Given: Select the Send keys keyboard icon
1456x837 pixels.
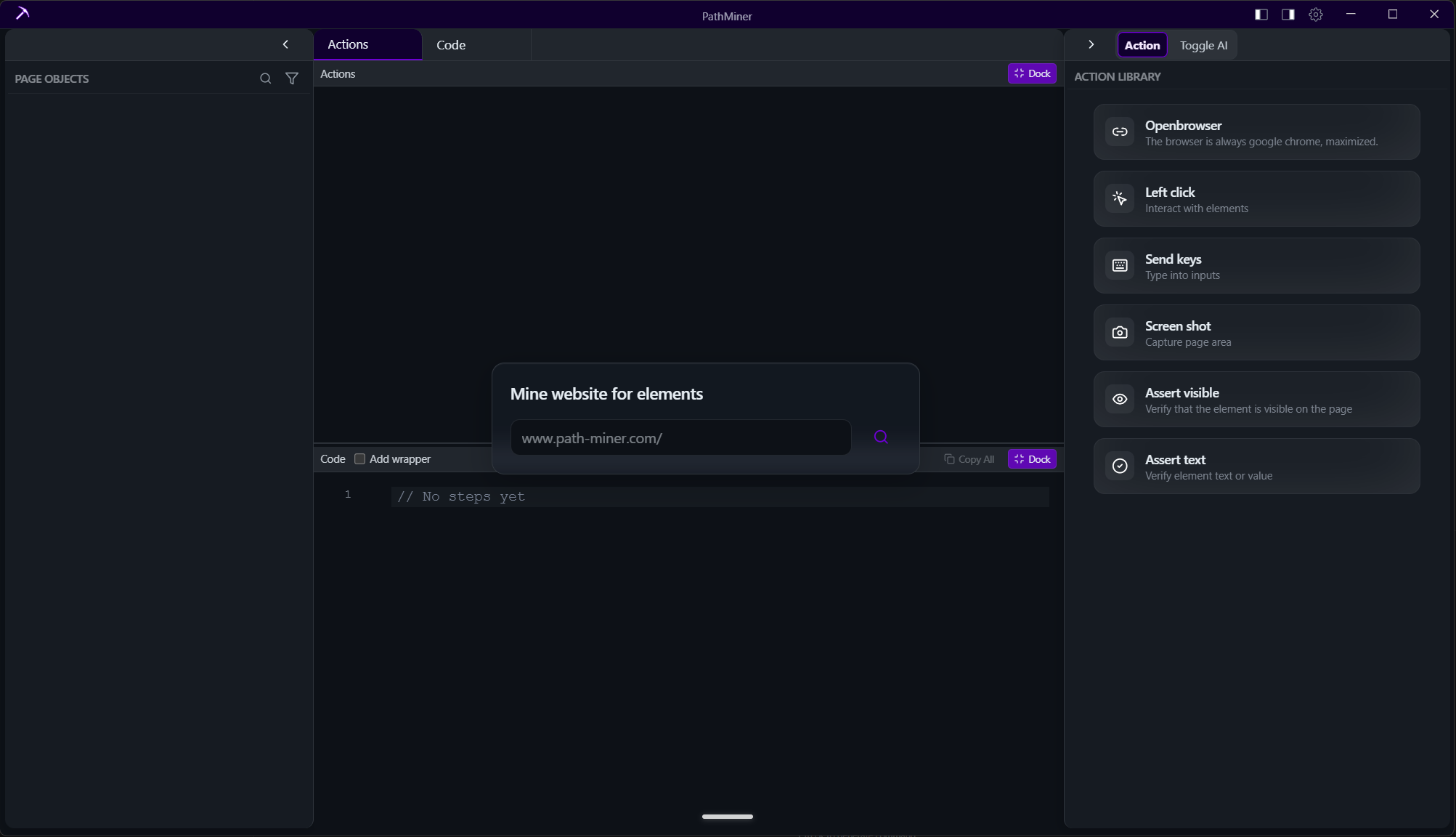Looking at the screenshot, I should click(1120, 265).
